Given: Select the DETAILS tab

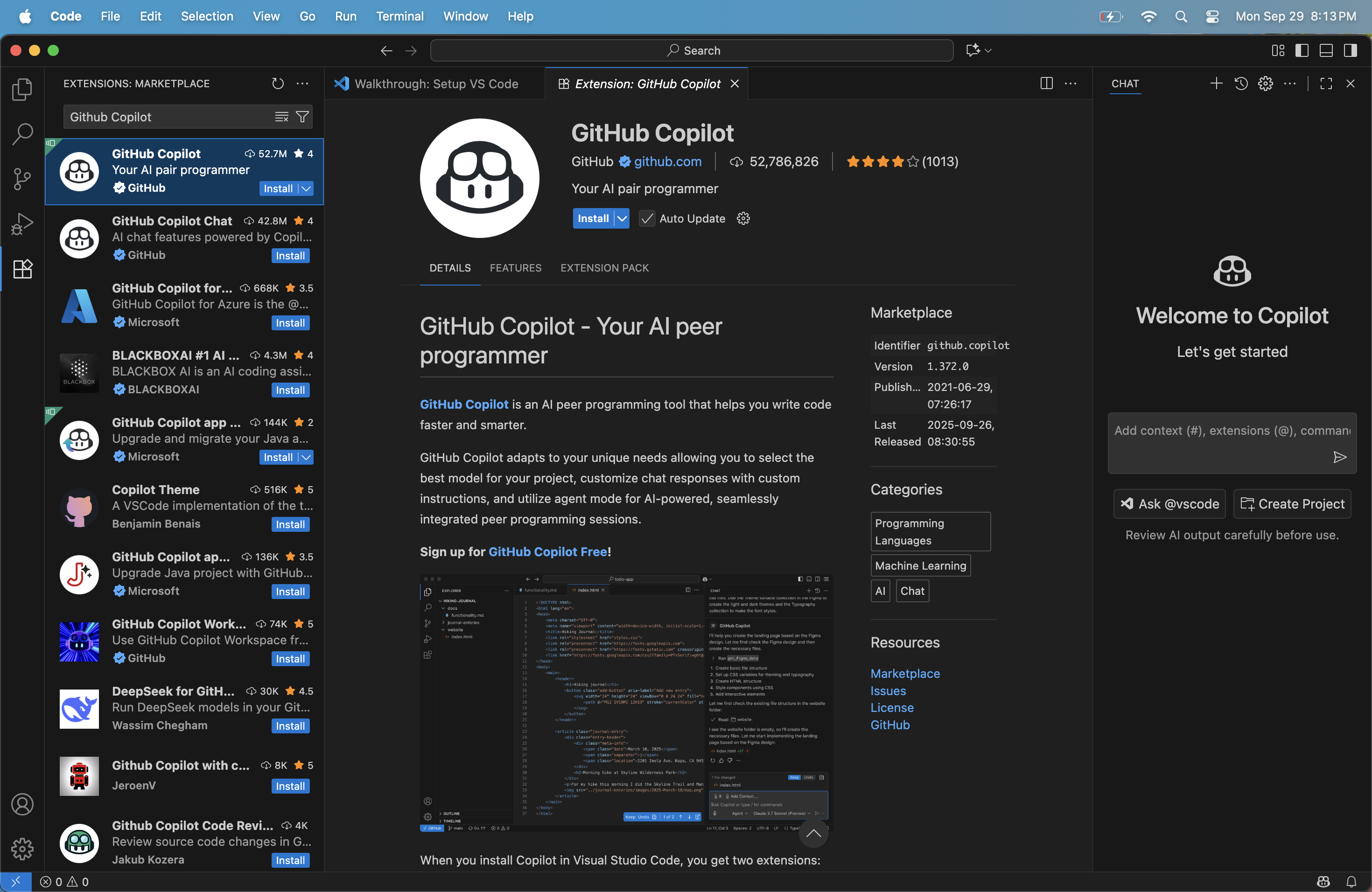Looking at the screenshot, I should pyautogui.click(x=450, y=268).
